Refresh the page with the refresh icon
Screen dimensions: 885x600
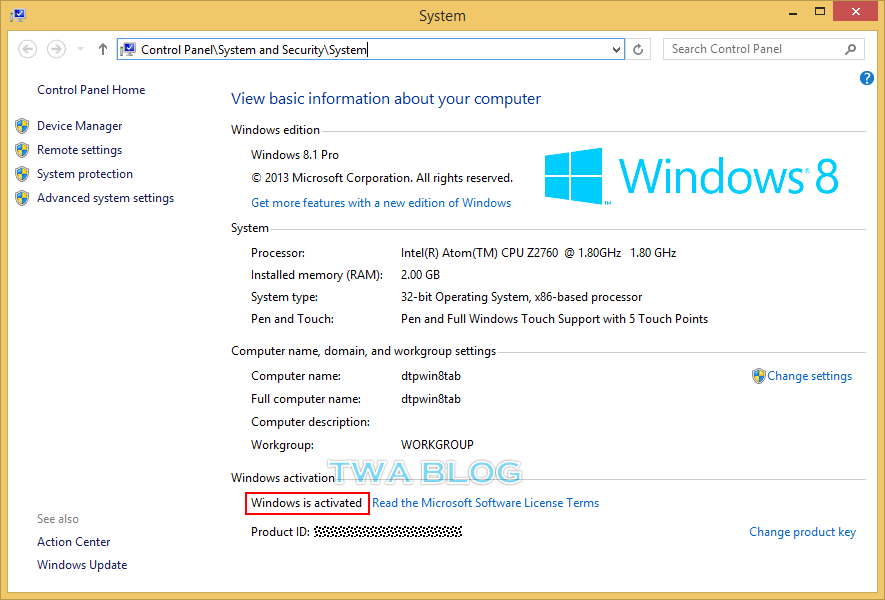(638, 48)
